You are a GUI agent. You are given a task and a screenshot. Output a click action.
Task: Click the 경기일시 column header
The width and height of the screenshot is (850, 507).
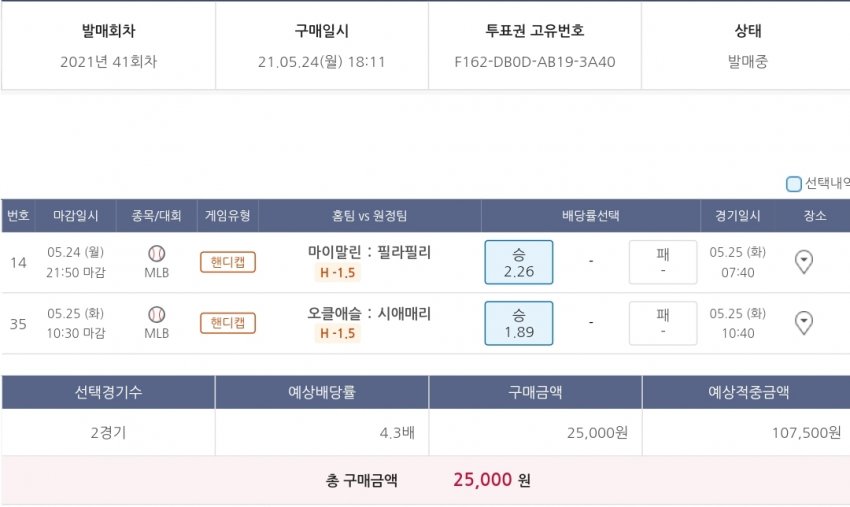[x=737, y=215]
